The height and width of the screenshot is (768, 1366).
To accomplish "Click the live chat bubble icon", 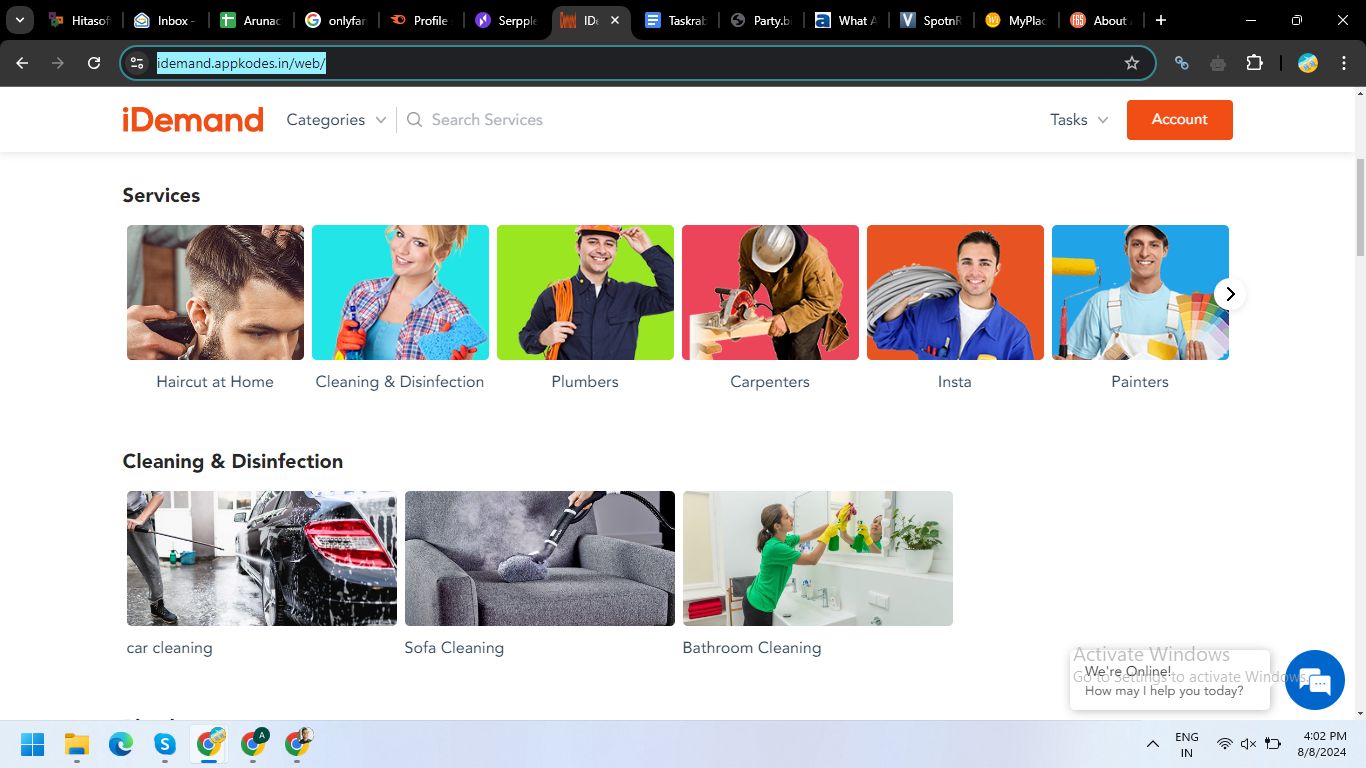I will tap(1315, 680).
